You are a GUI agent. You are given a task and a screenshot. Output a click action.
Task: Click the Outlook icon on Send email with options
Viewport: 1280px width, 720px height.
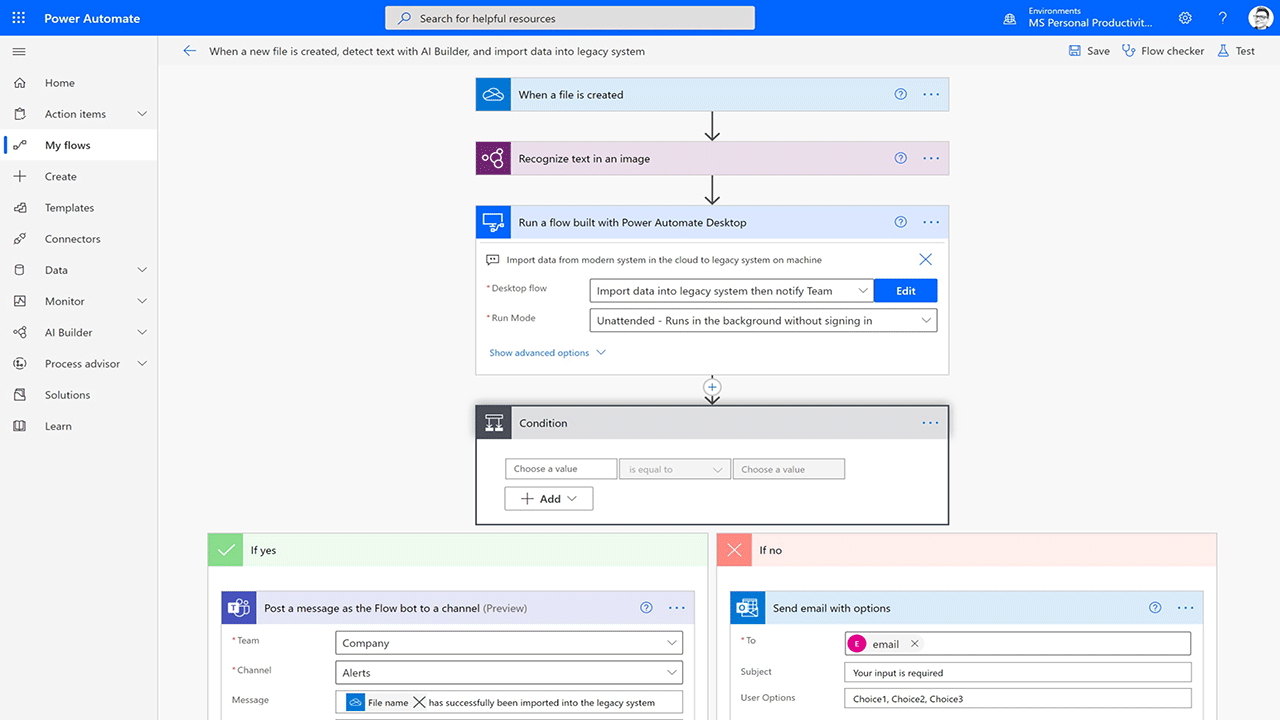(747, 607)
